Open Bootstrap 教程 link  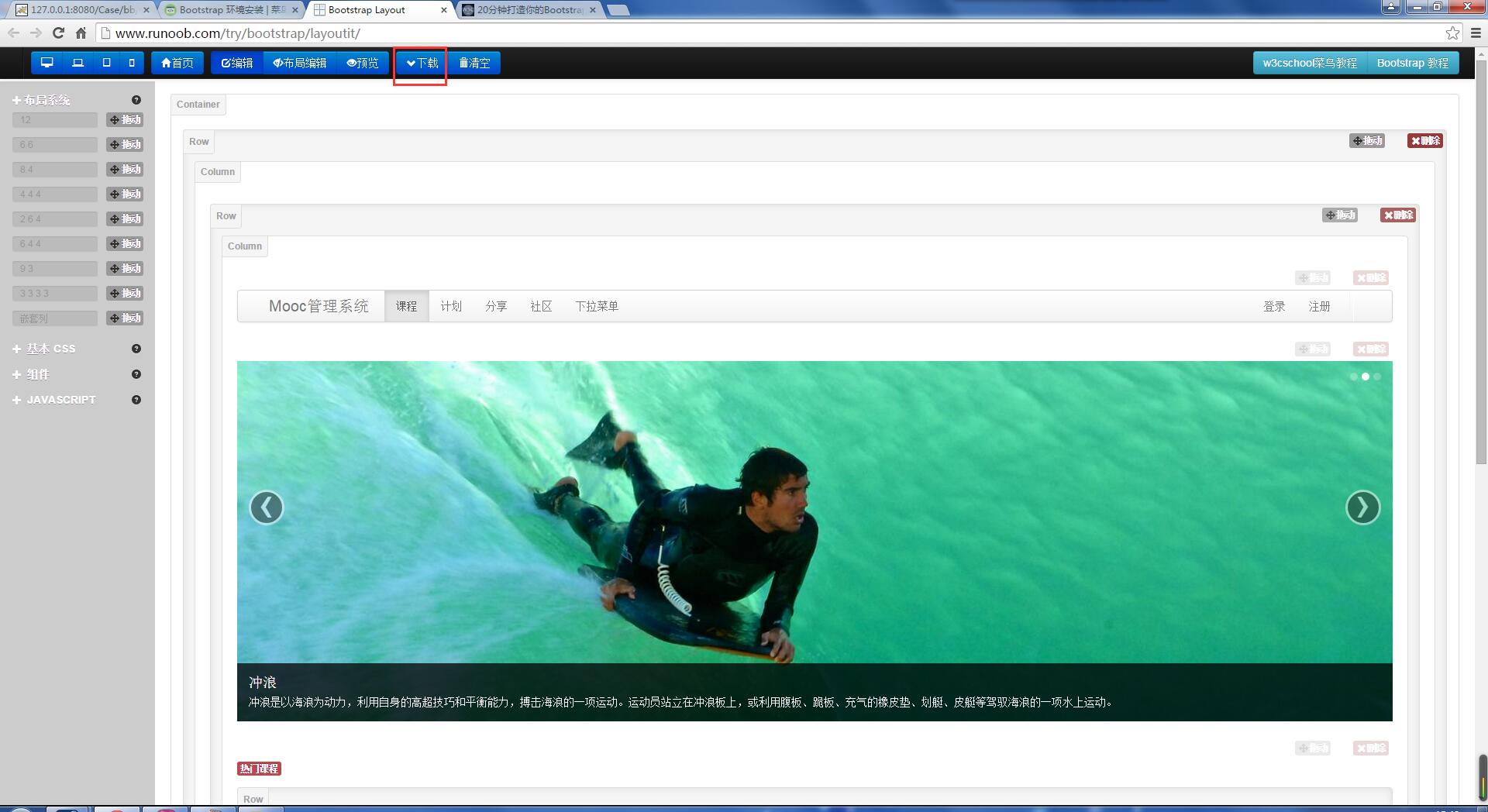(1413, 63)
